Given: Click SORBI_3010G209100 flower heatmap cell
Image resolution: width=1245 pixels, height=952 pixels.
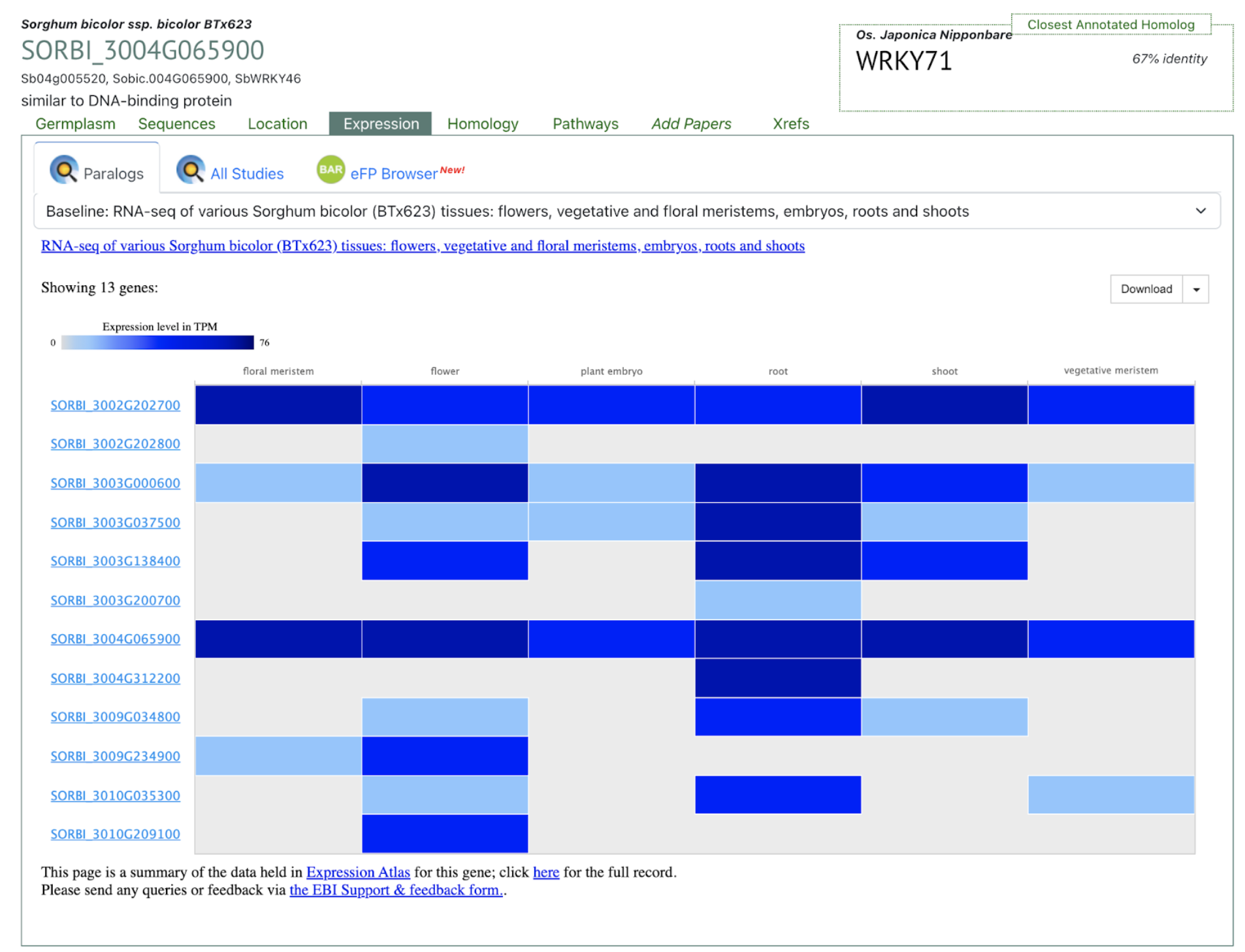Looking at the screenshot, I should [444, 834].
